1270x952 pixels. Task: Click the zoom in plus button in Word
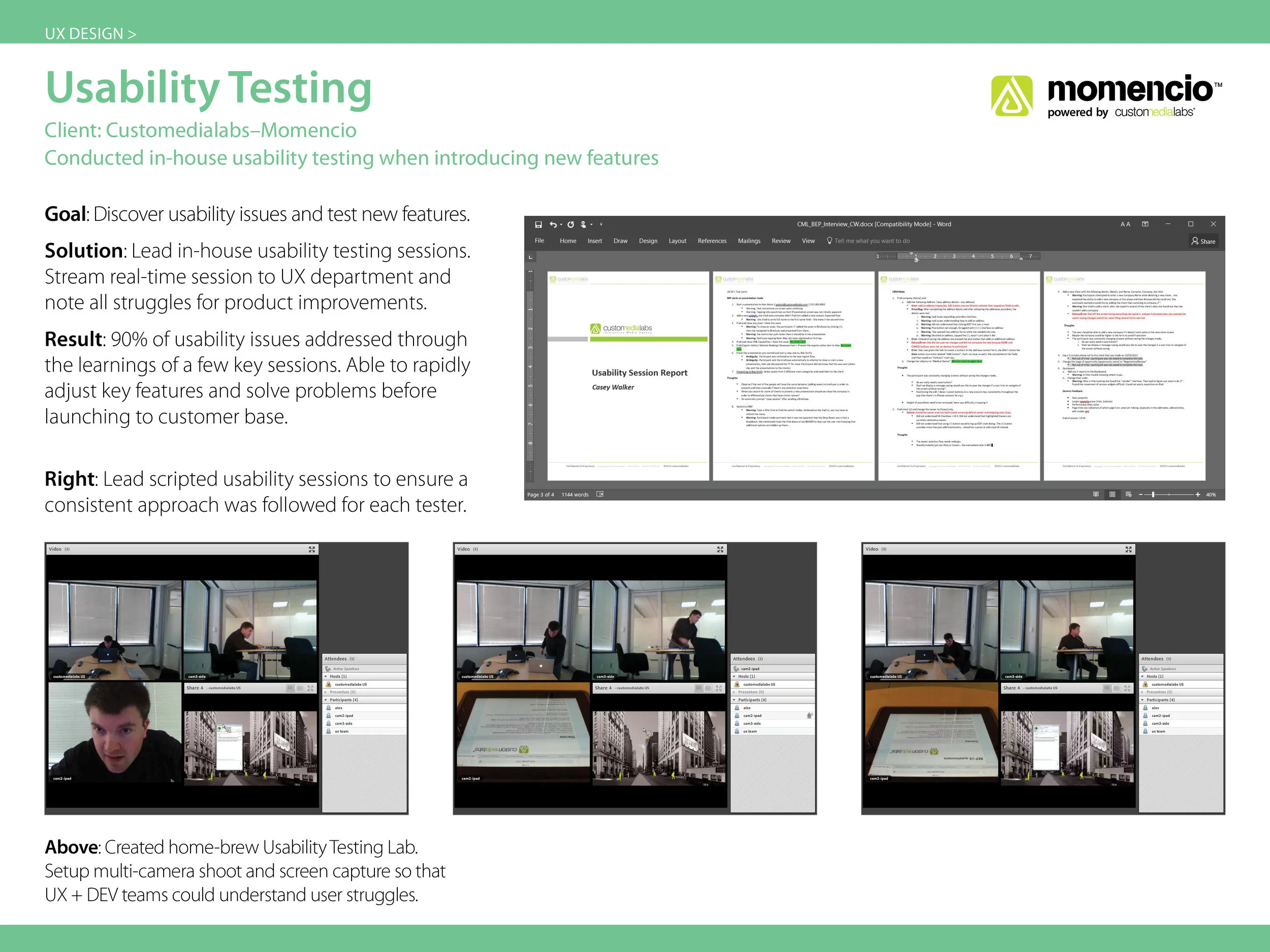(x=1198, y=495)
